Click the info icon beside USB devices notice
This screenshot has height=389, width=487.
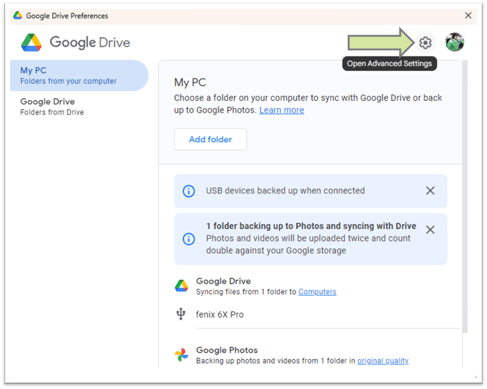tap(189, 191)
